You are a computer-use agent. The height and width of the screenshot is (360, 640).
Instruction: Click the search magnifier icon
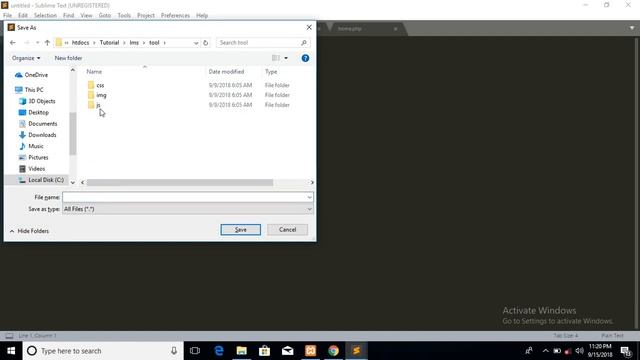(304, 42)
